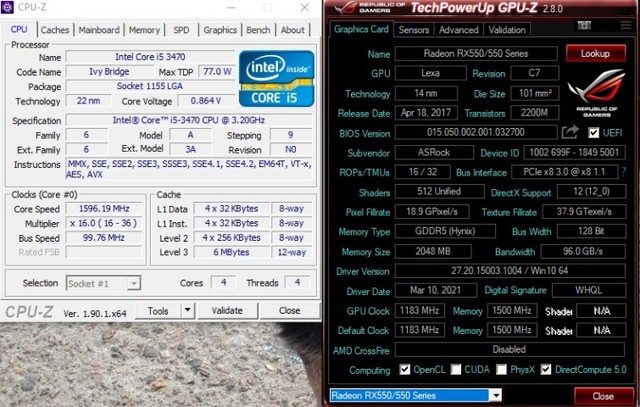Open the Tools dropdown arrow in CPU-Z
Screen dimensions: 640x407
(187, 311)
